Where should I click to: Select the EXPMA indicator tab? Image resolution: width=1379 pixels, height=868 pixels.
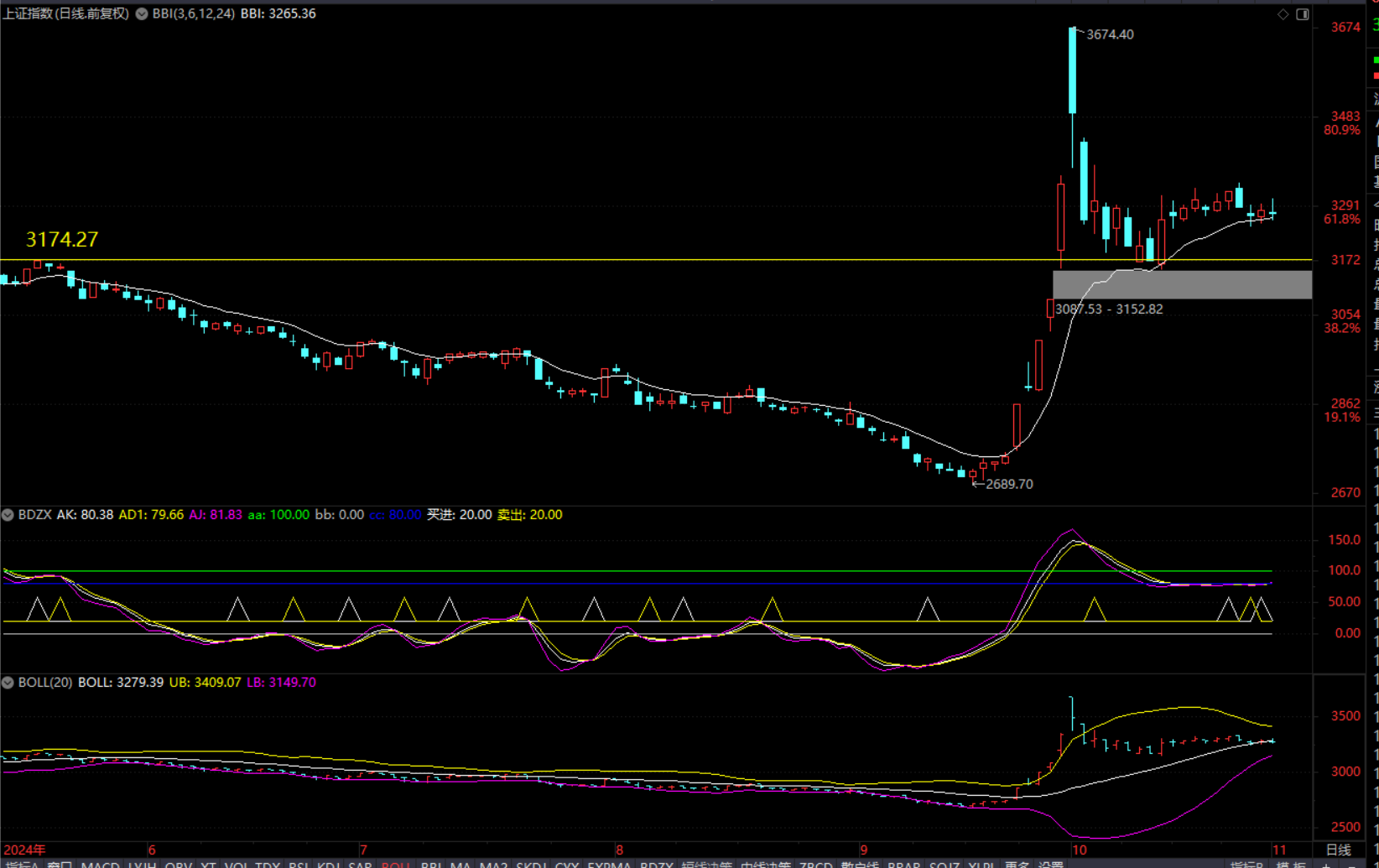click(608, 864)
